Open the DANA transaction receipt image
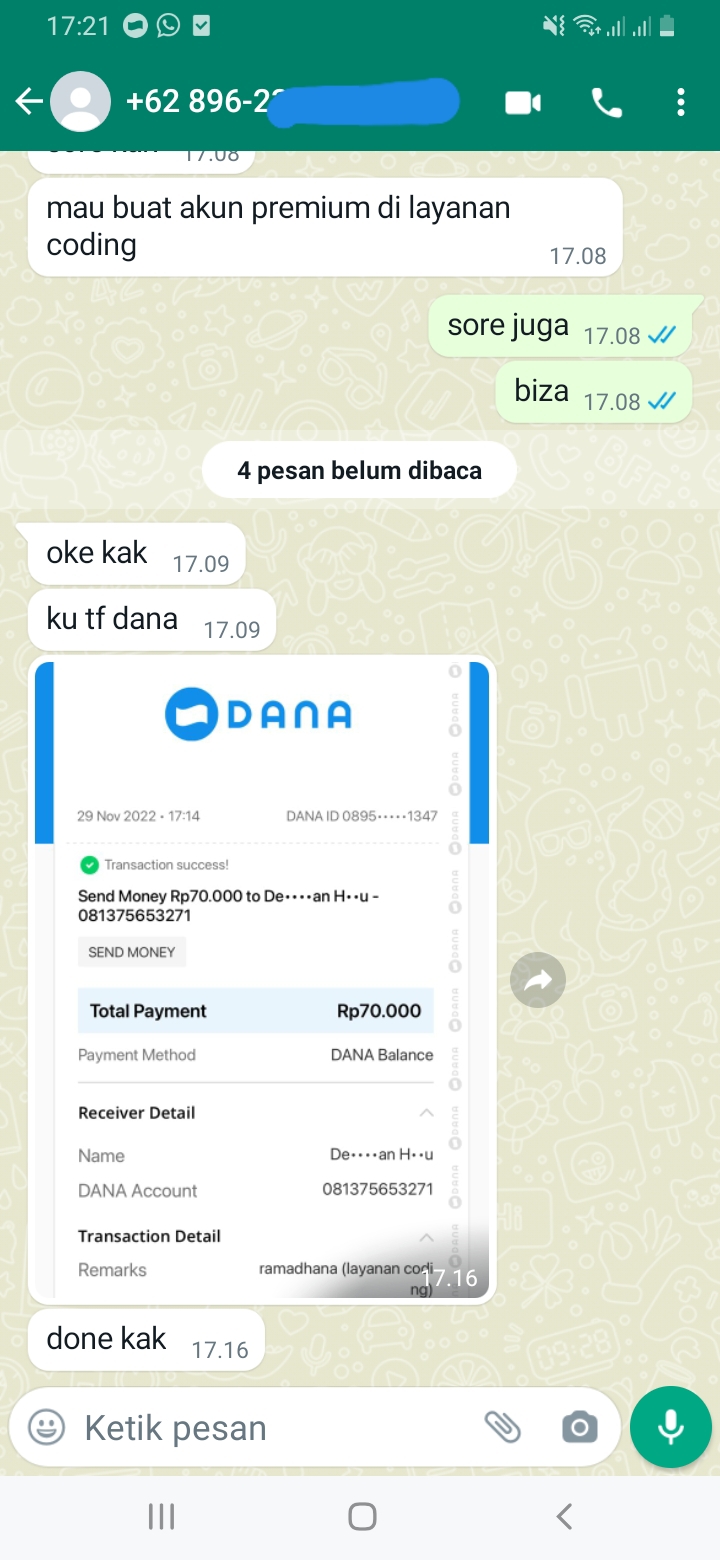Image resolution: width=720 pixels, height=1560 pixels. pos(262,979)
